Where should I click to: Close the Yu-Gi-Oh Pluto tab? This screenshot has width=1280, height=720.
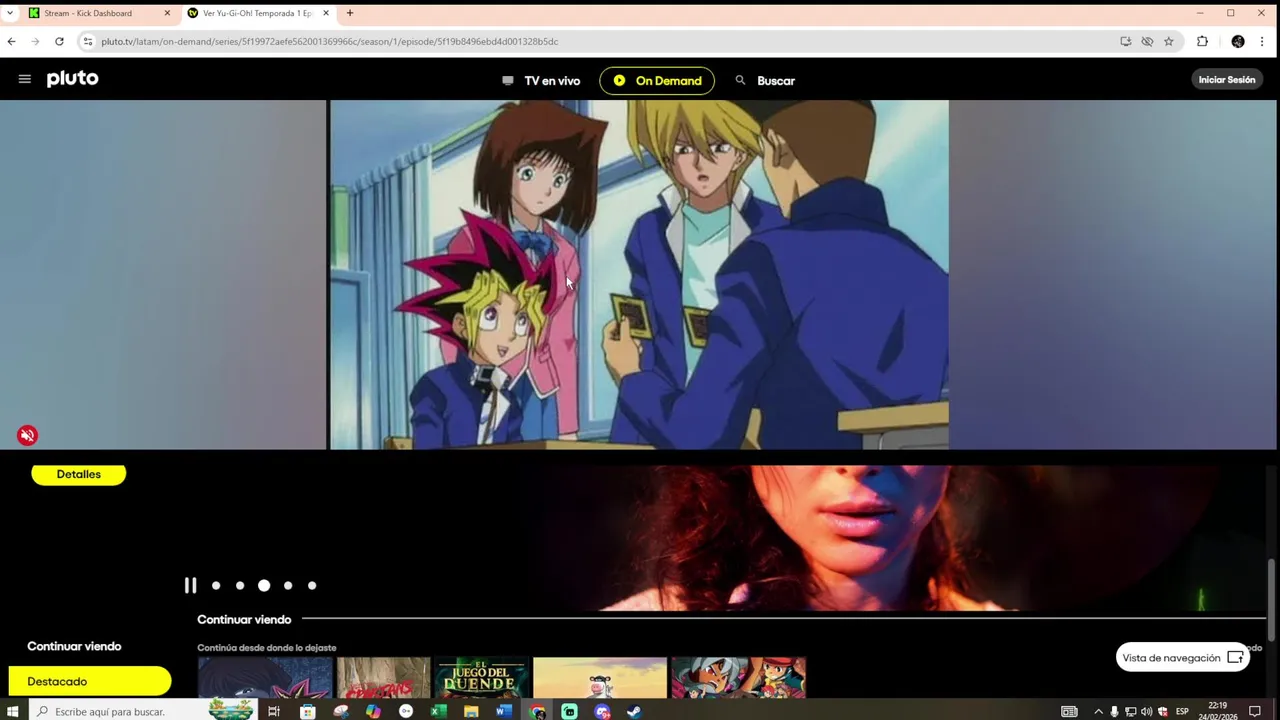[x=326, y=13]
